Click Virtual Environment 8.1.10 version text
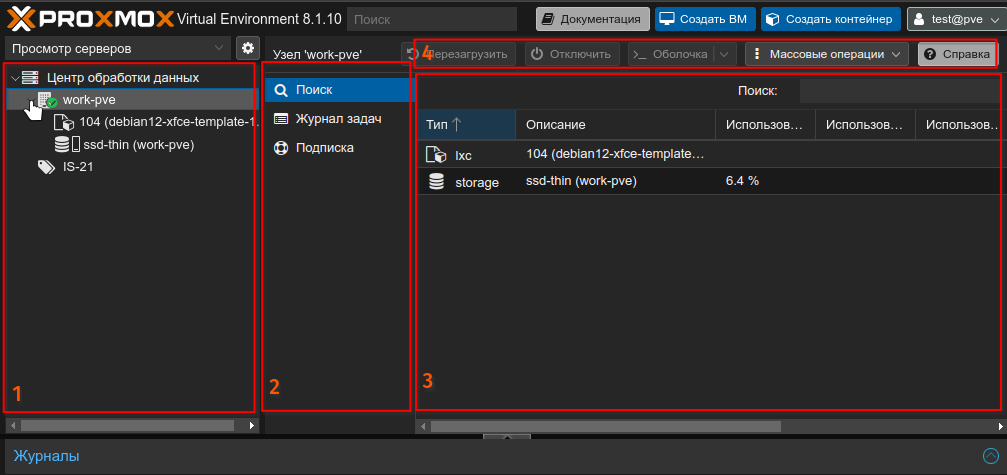The width and height of the screenshot is (1007, 475). 259,19
